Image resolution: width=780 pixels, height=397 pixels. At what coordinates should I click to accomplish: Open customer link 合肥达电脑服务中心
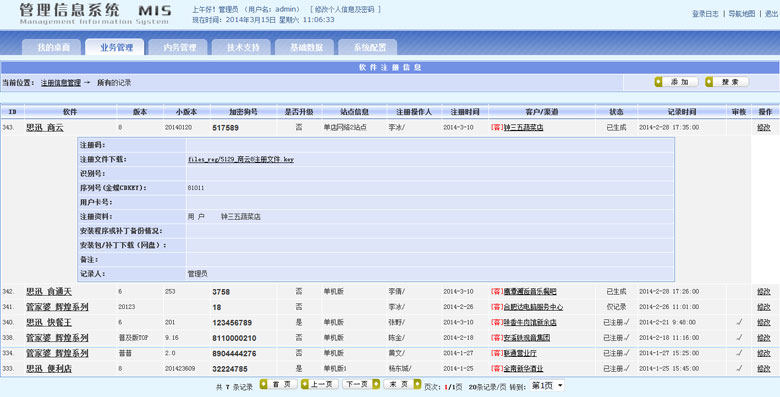533,307
